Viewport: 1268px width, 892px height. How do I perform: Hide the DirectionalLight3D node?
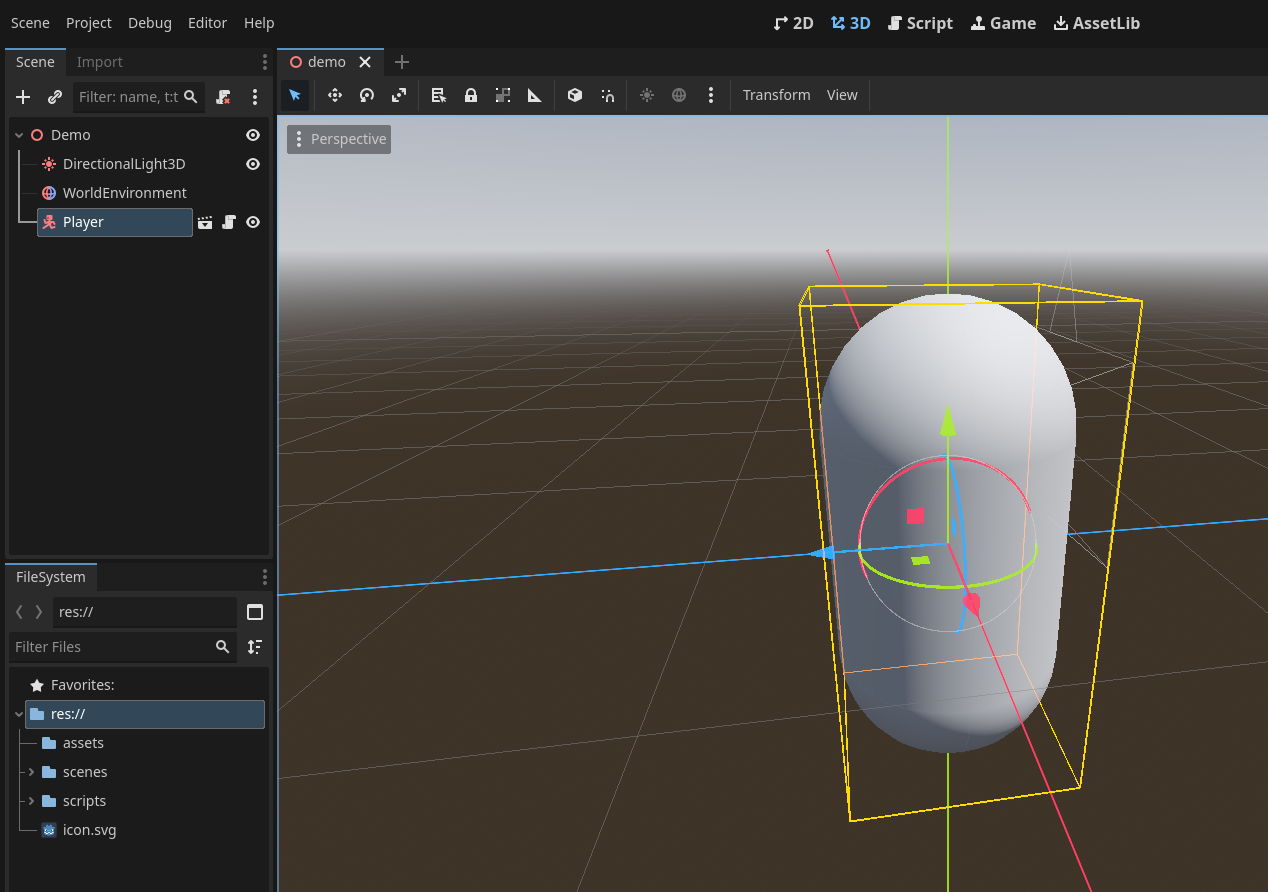[253, 164]
